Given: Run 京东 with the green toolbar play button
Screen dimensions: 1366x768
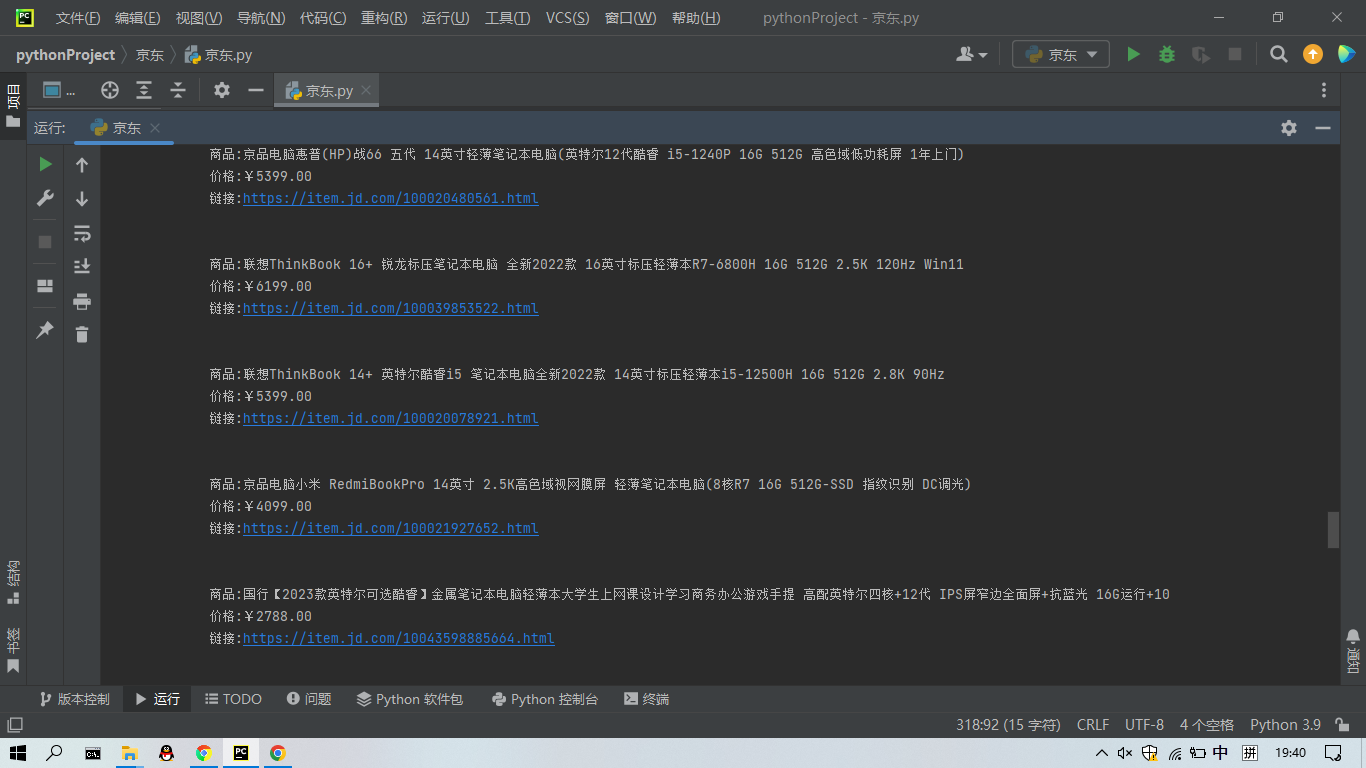Looking at the screenshot, I should click(x=1133, y=54).
